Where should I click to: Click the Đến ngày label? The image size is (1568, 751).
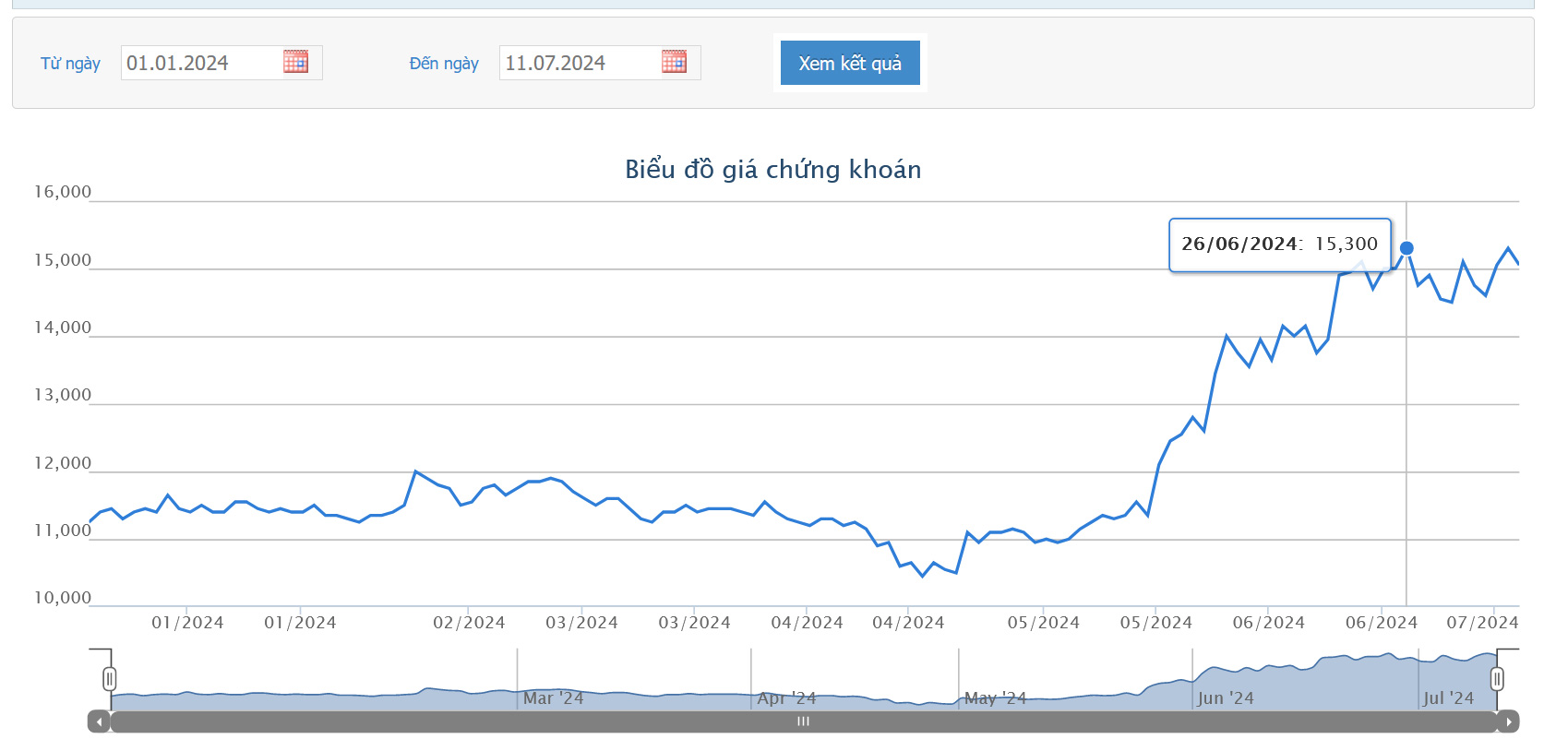point(444,63)
